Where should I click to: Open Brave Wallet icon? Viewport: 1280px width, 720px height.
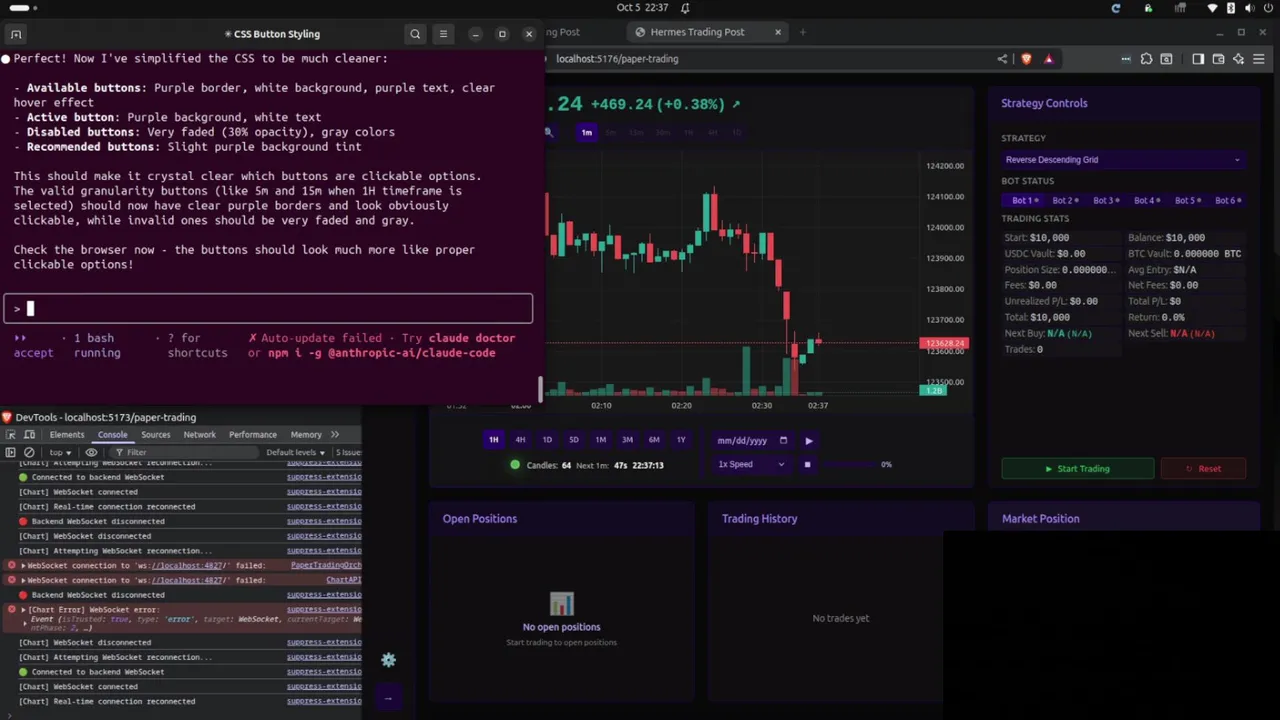[1218, 59]
